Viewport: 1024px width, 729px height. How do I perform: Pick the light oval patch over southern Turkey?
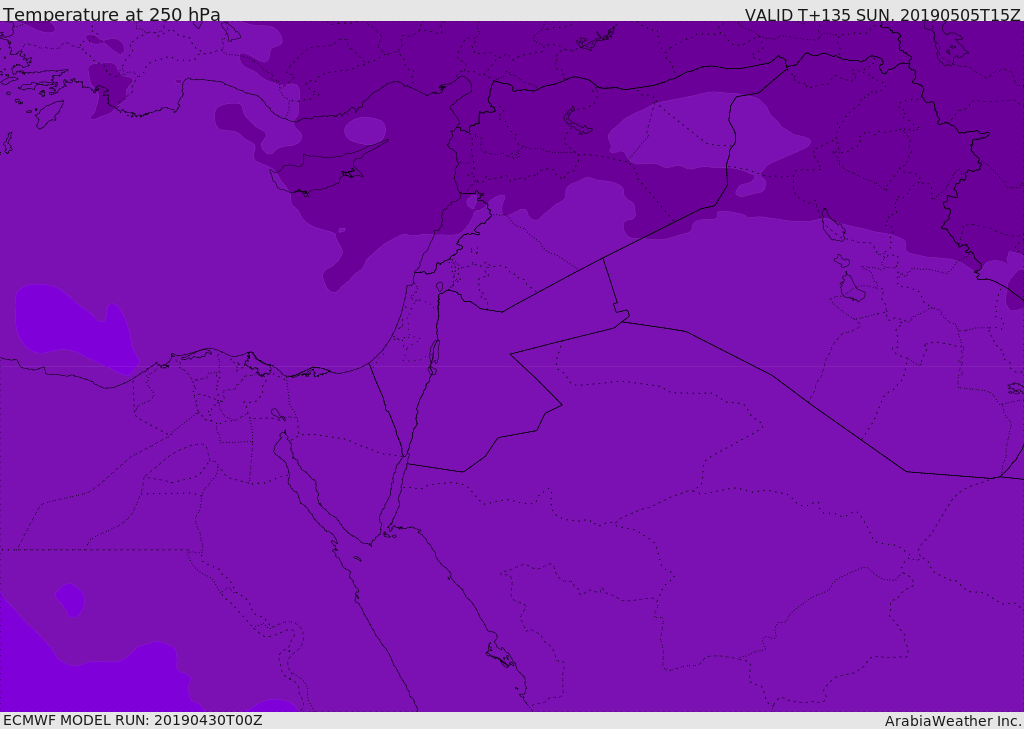click(365, 130)
